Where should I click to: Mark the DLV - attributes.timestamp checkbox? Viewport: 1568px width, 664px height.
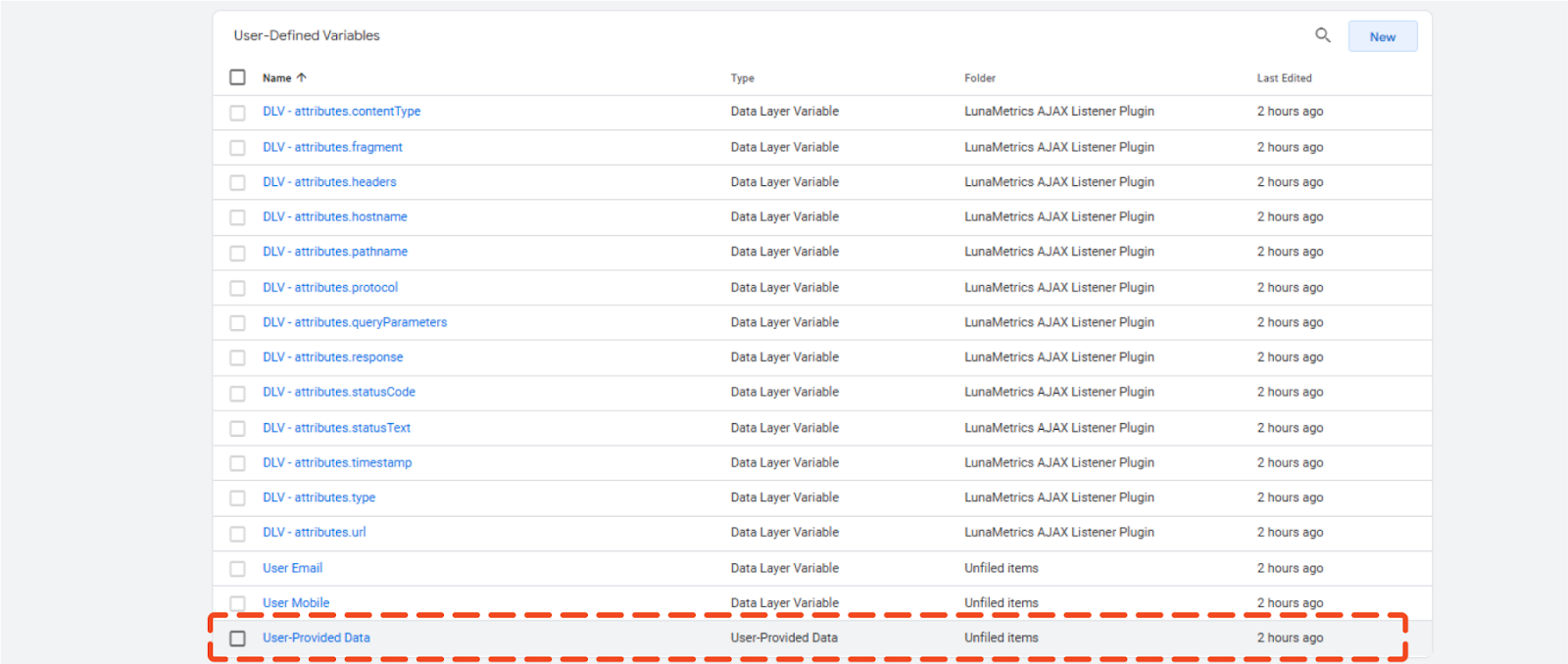237,463
